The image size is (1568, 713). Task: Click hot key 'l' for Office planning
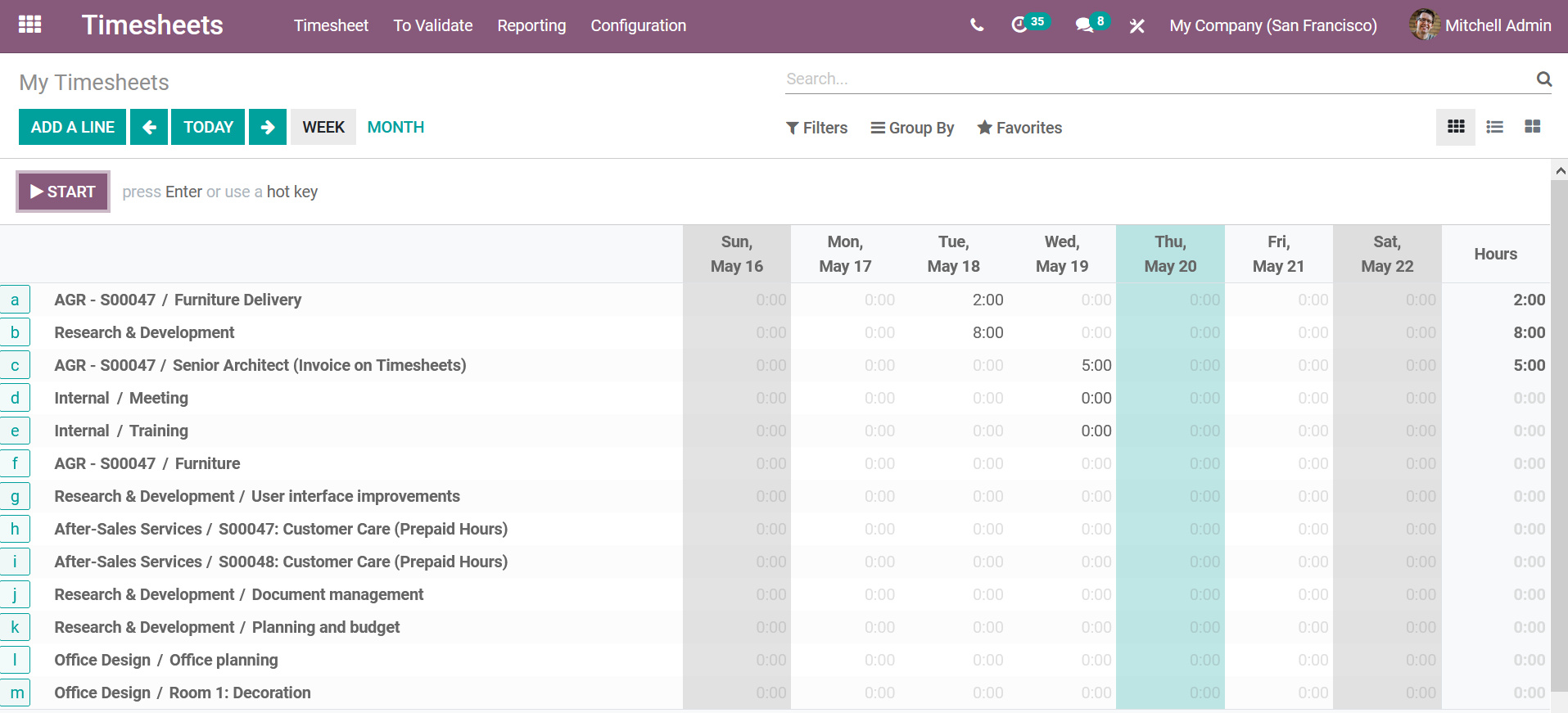click(15, 660)
